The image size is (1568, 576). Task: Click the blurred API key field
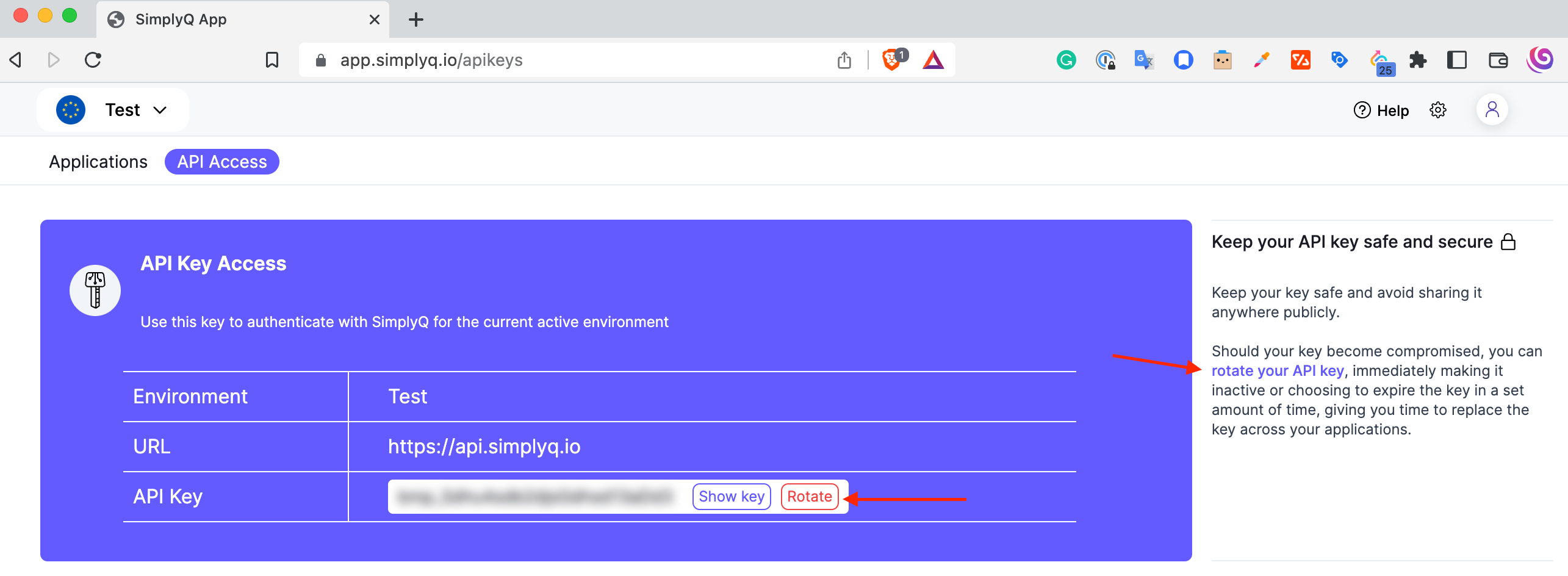click(536, 496)
